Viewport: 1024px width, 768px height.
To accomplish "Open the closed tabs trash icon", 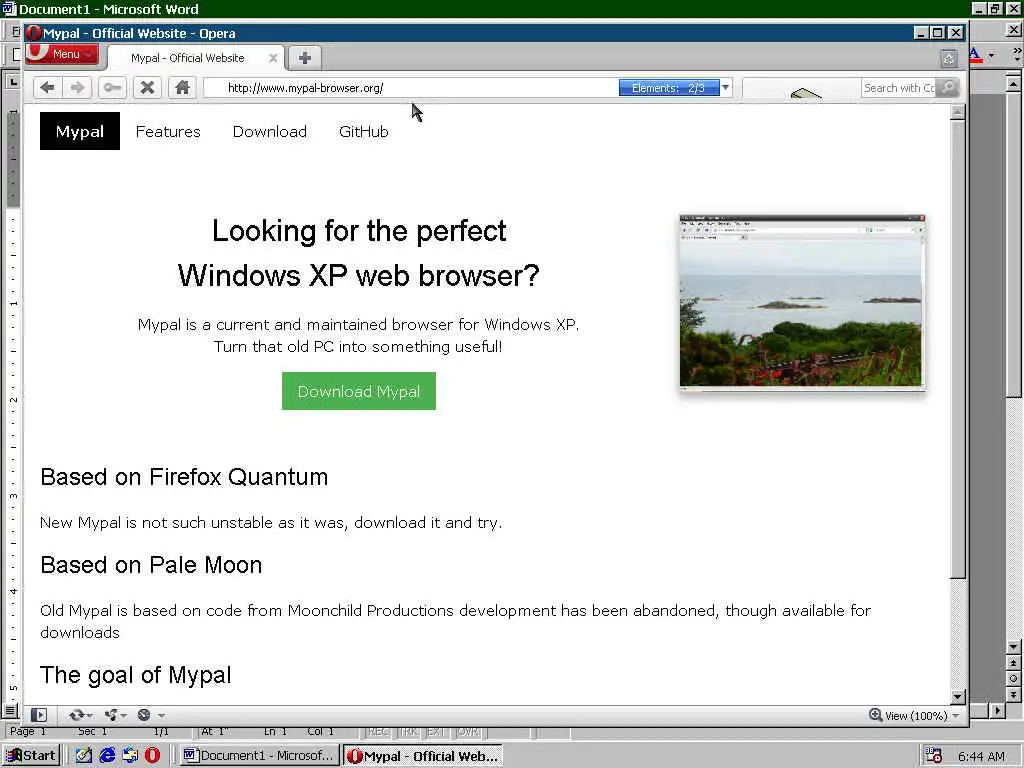I will click(949, 59).
